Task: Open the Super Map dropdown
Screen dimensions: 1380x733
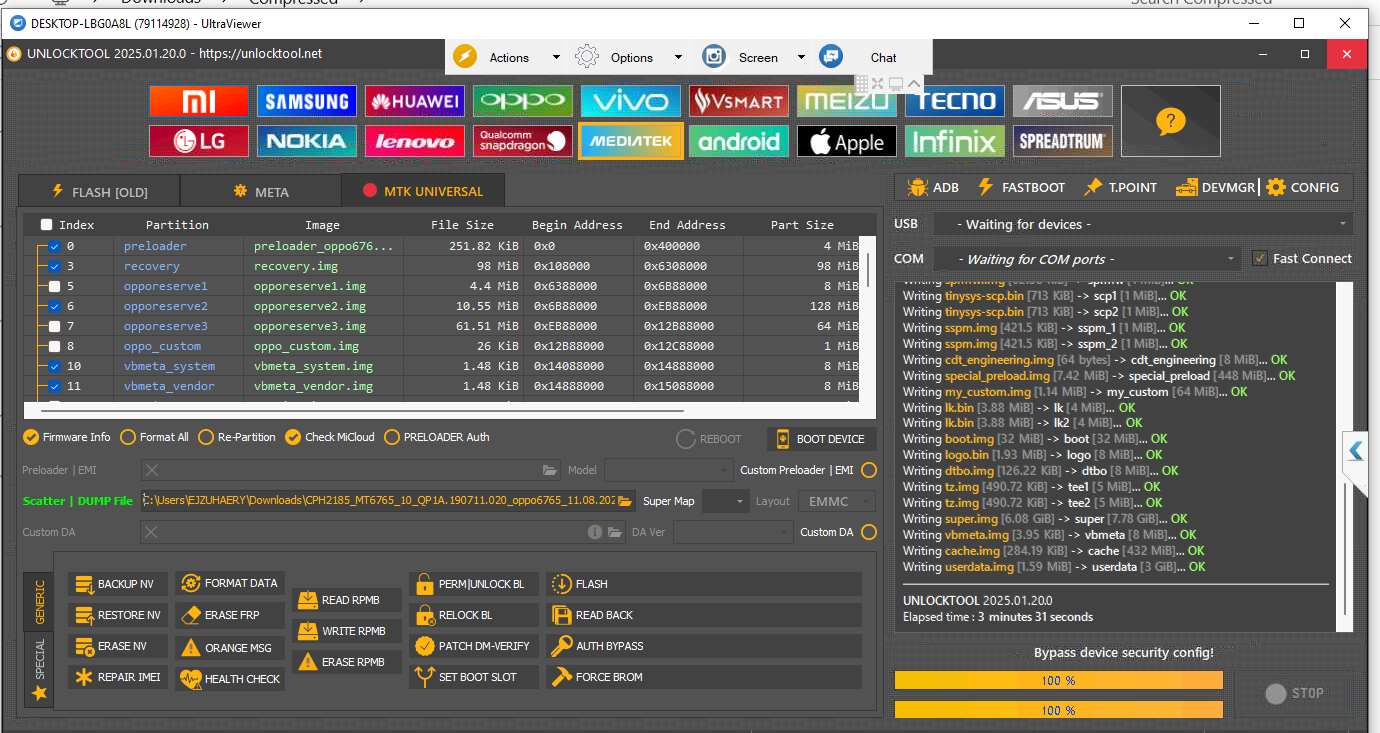Action: tap(725, 501)
